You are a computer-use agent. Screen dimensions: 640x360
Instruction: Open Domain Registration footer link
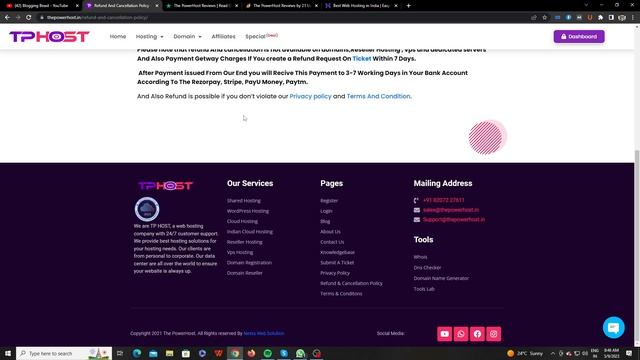tap(249, 263)
